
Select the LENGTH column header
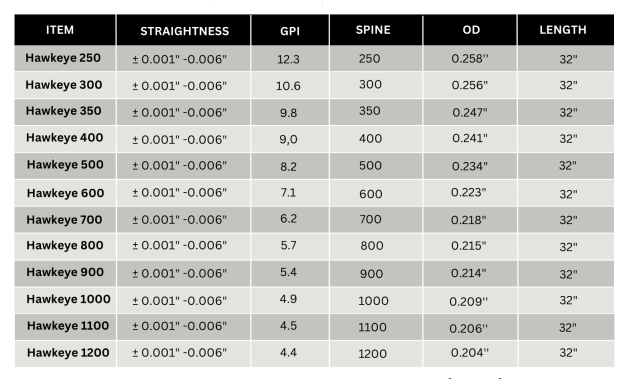pyautogui.click(x=563, y=30)
